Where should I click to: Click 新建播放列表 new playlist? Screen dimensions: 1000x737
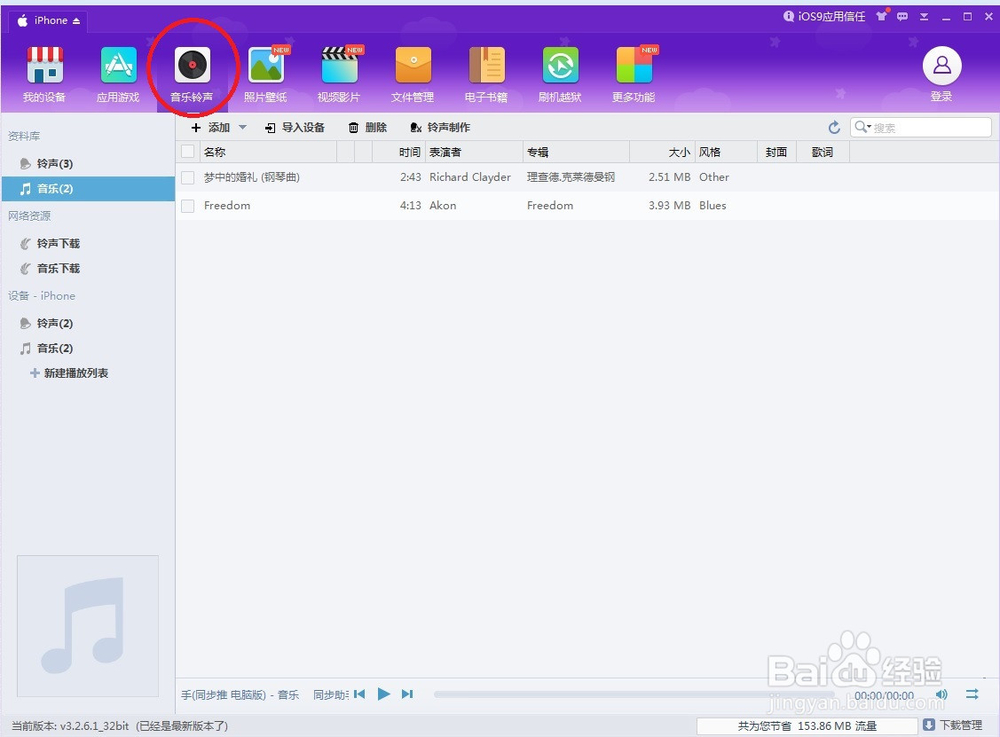point(70,373)
